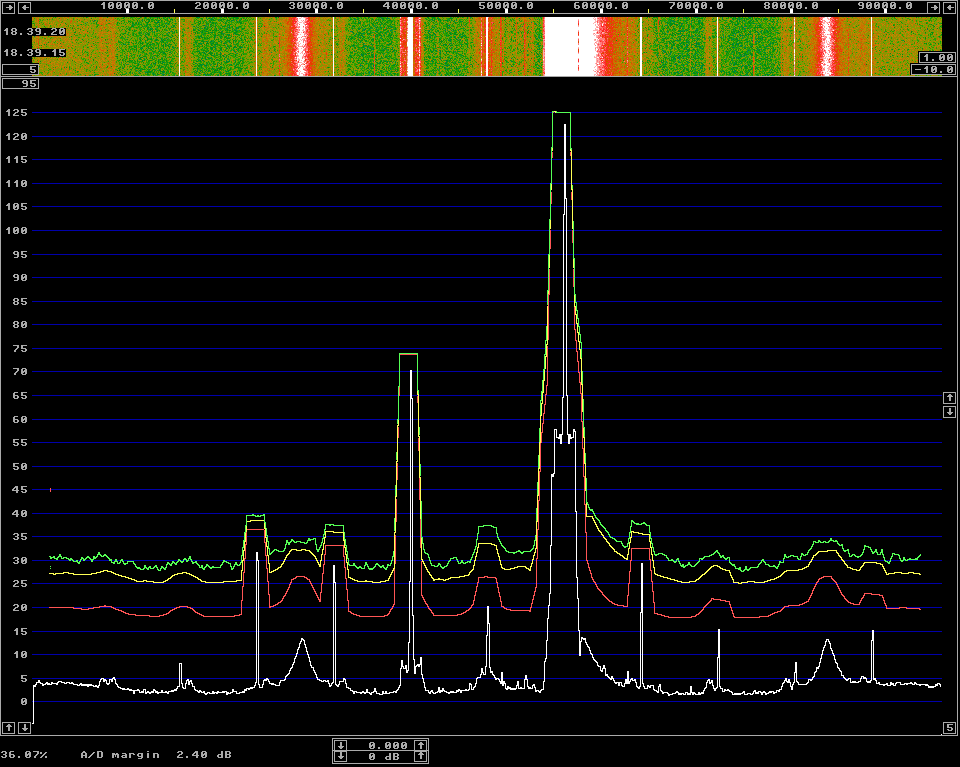Screen dimensions: 960x767
Task: Click the 10000.0 frequency scale label
Action: (127, 6)
